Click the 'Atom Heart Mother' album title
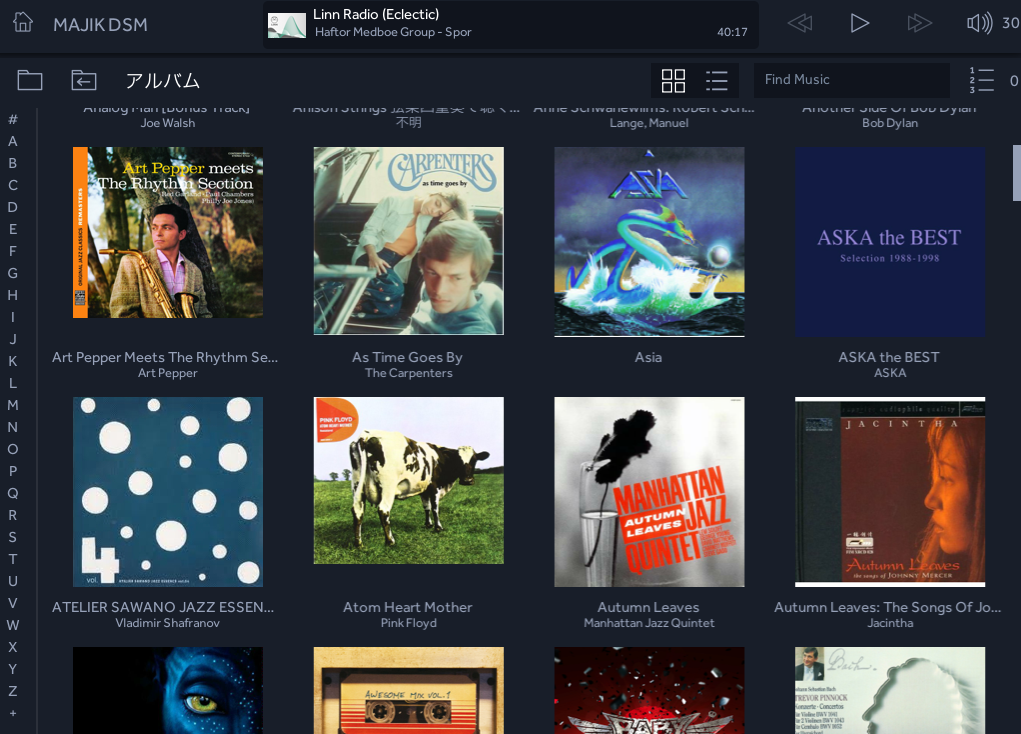The height and width of the screenshot is (734, 1021). 408,607
